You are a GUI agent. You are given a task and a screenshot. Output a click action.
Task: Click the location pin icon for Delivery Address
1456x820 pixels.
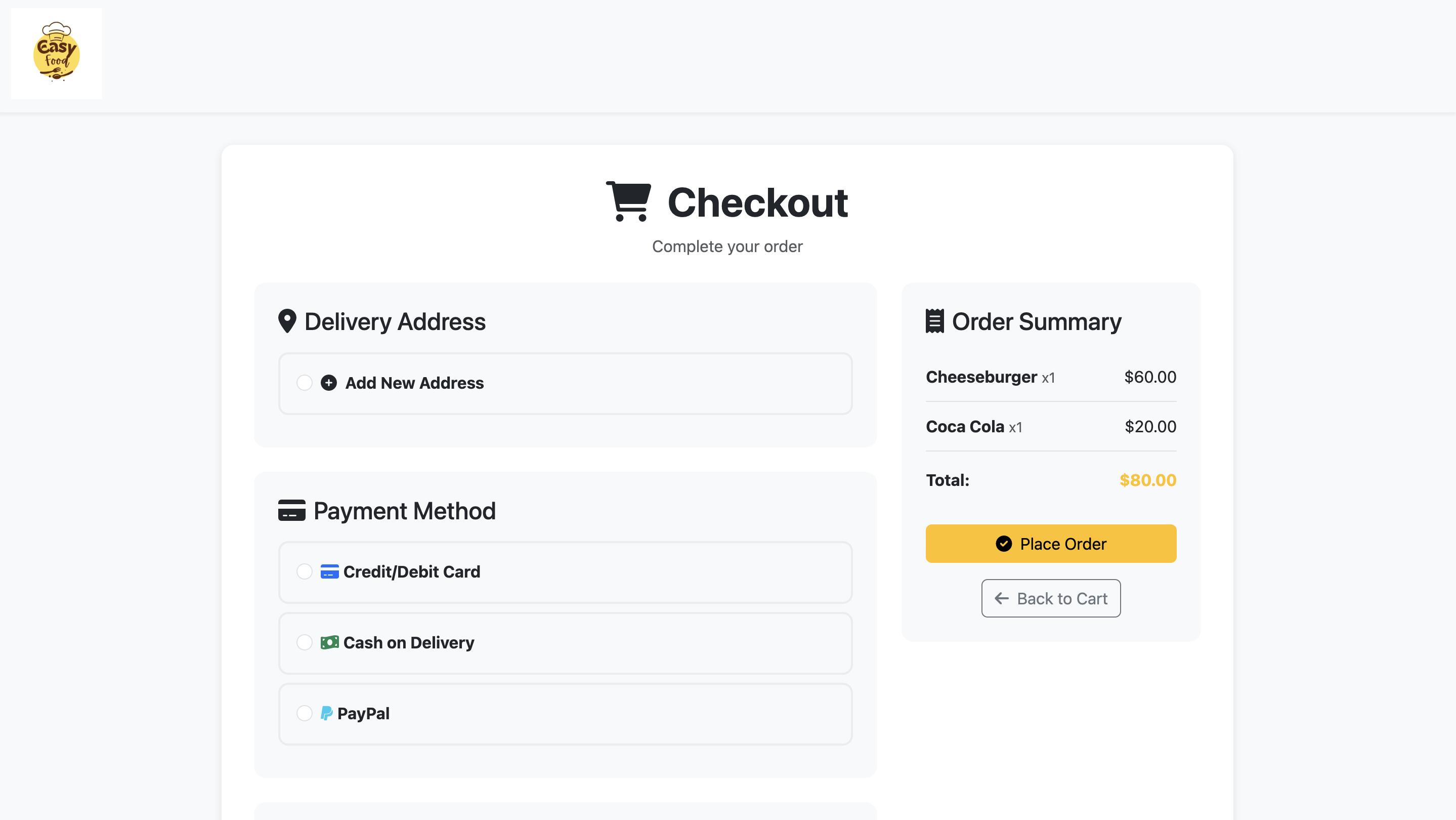(x=287, y=321)
